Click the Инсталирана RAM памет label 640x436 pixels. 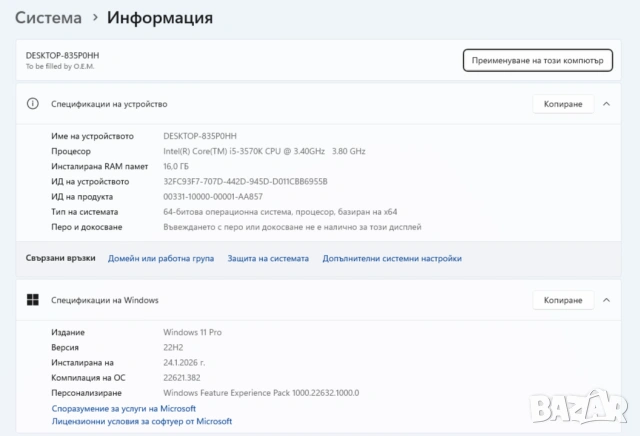[100, 166]
